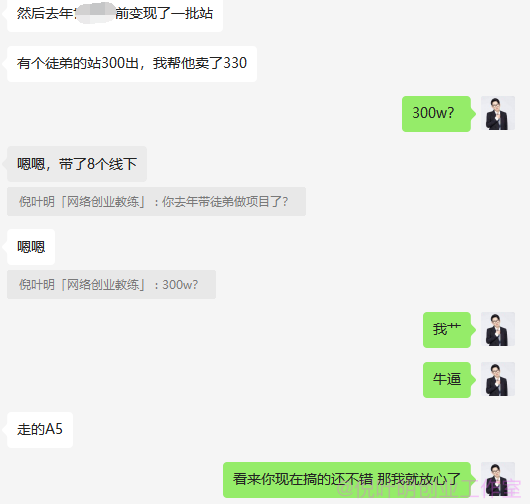This screenshot has width=530, height=504.
Task: Select the "然后去年…前变现了一批站" message
Action: click(x=115, y=15)
